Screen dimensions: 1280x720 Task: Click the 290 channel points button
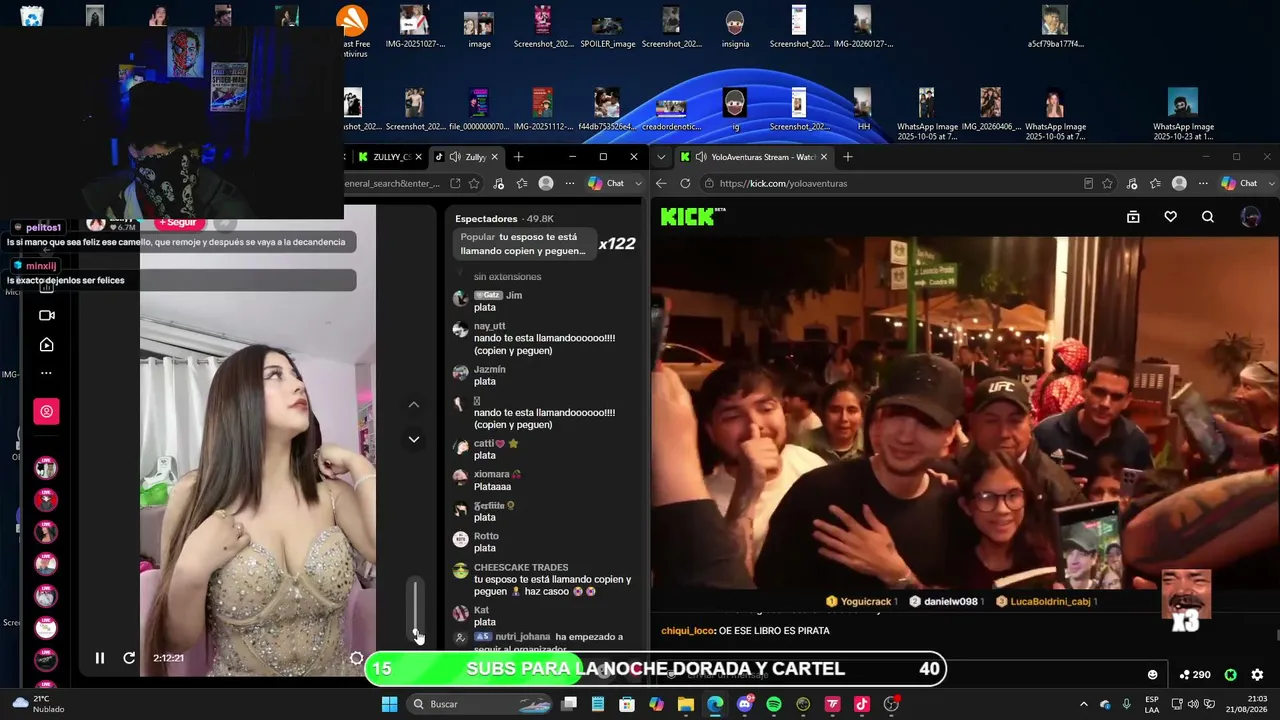1195,675
